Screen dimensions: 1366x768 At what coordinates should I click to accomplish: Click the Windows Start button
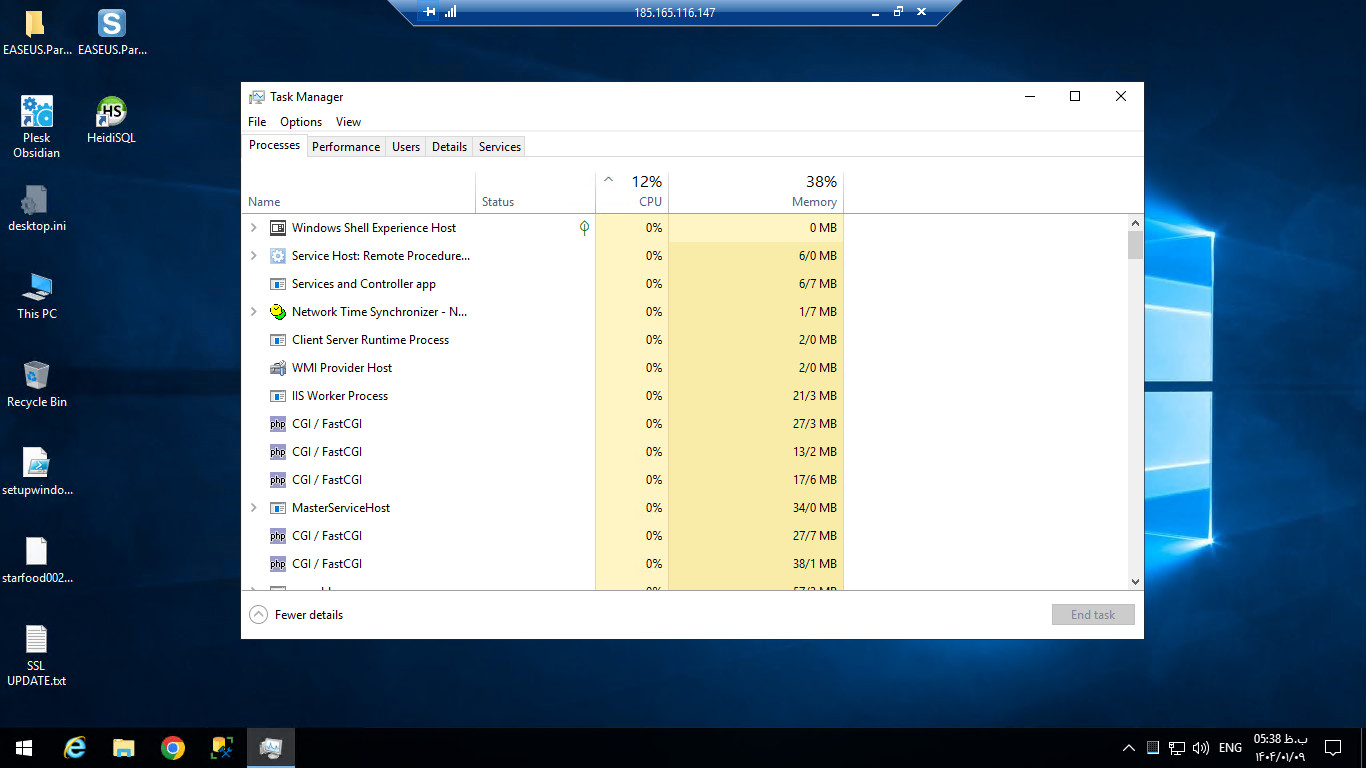24,748
